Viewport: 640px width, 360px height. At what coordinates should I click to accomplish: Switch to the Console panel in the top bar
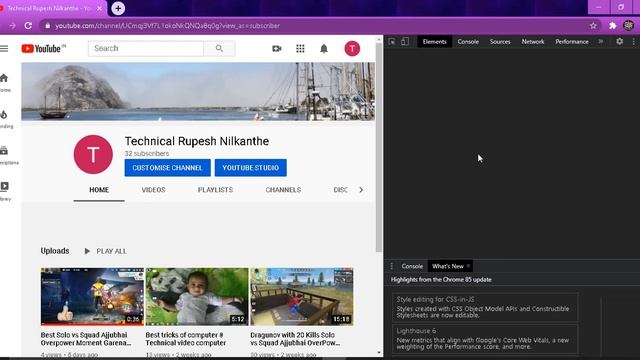pyautogui.click(x=468, y=42)
